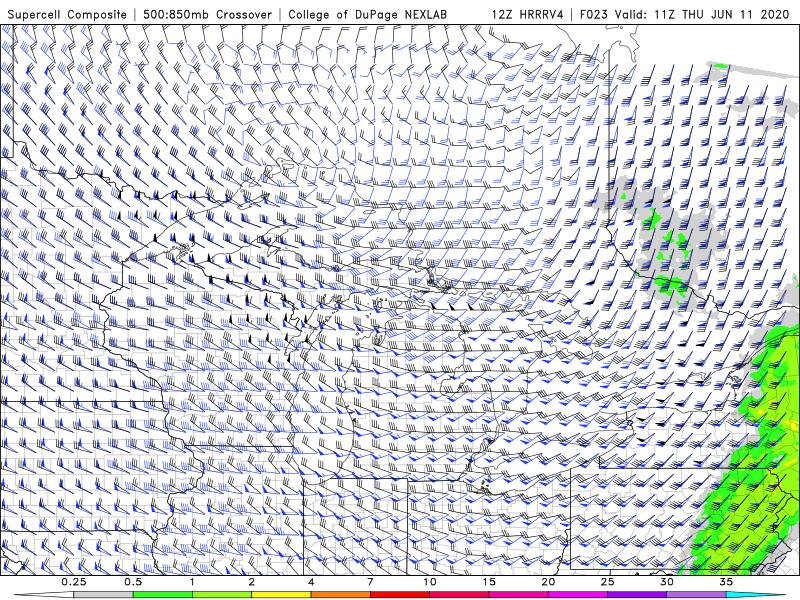Click the lavender 30–35 colorbar segment
Screen dimensions: 800x600
click(696, 595)
